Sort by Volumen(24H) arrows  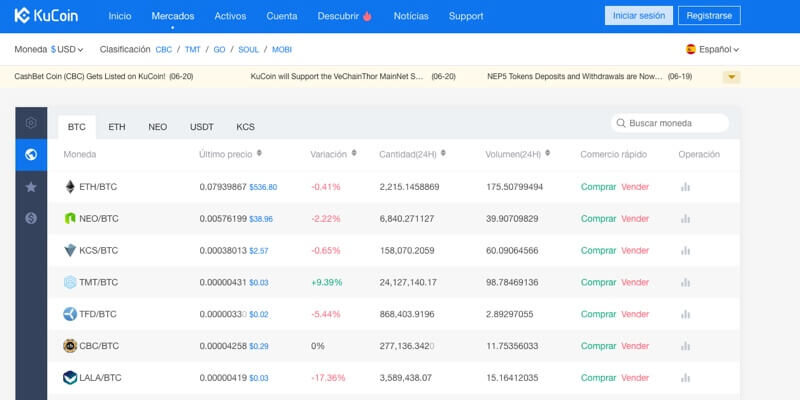click(x=547, y=153)
